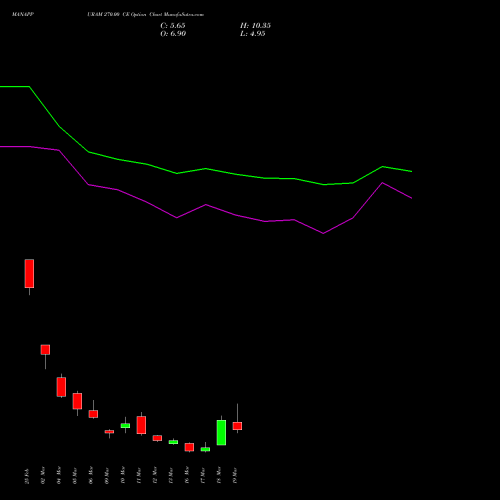Screen dimensions: 500x500
Task: Click the open value O: 6.90
Action: click(173, 34)
